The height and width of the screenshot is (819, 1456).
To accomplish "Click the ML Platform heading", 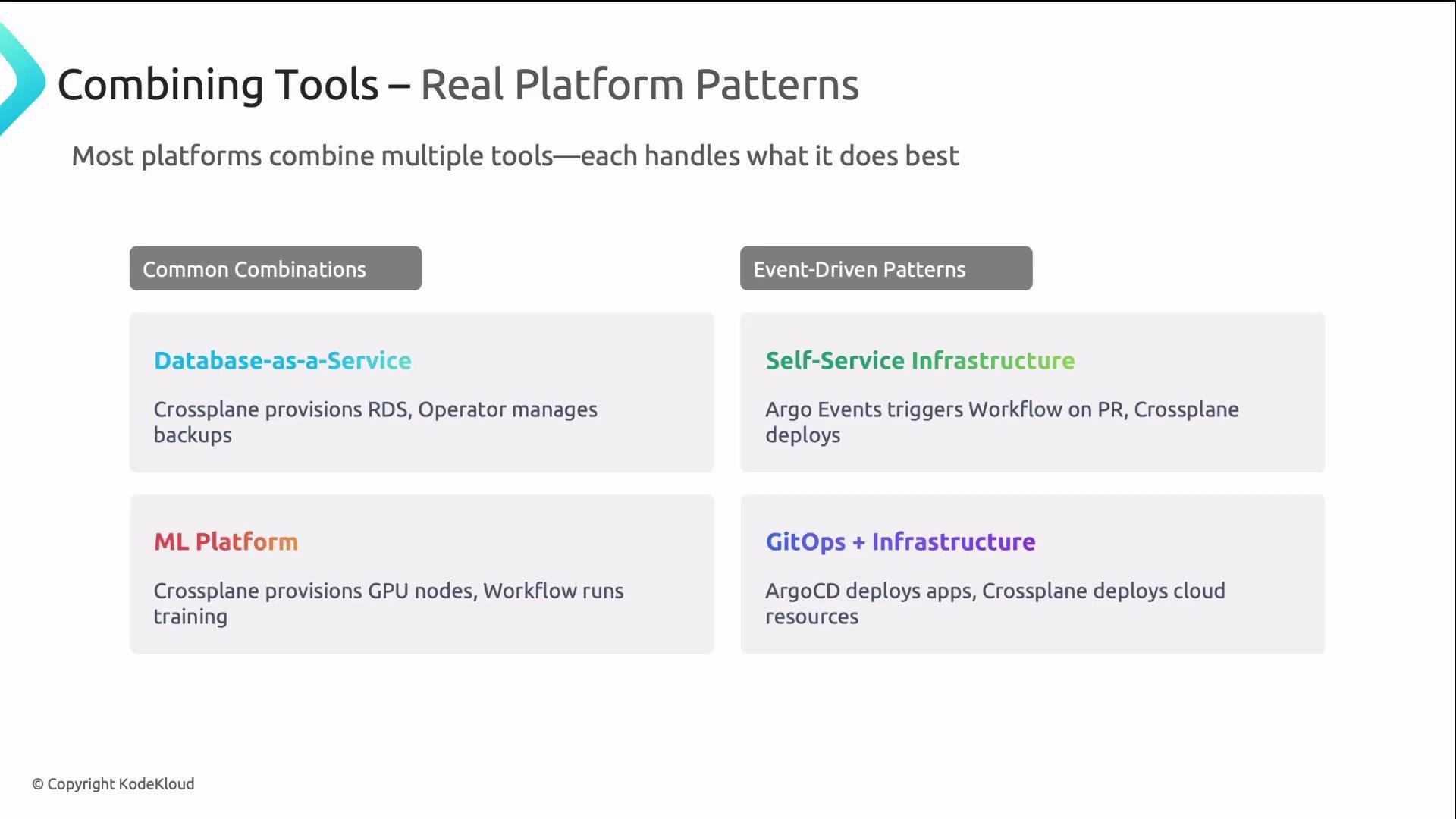I will [226, 541].
